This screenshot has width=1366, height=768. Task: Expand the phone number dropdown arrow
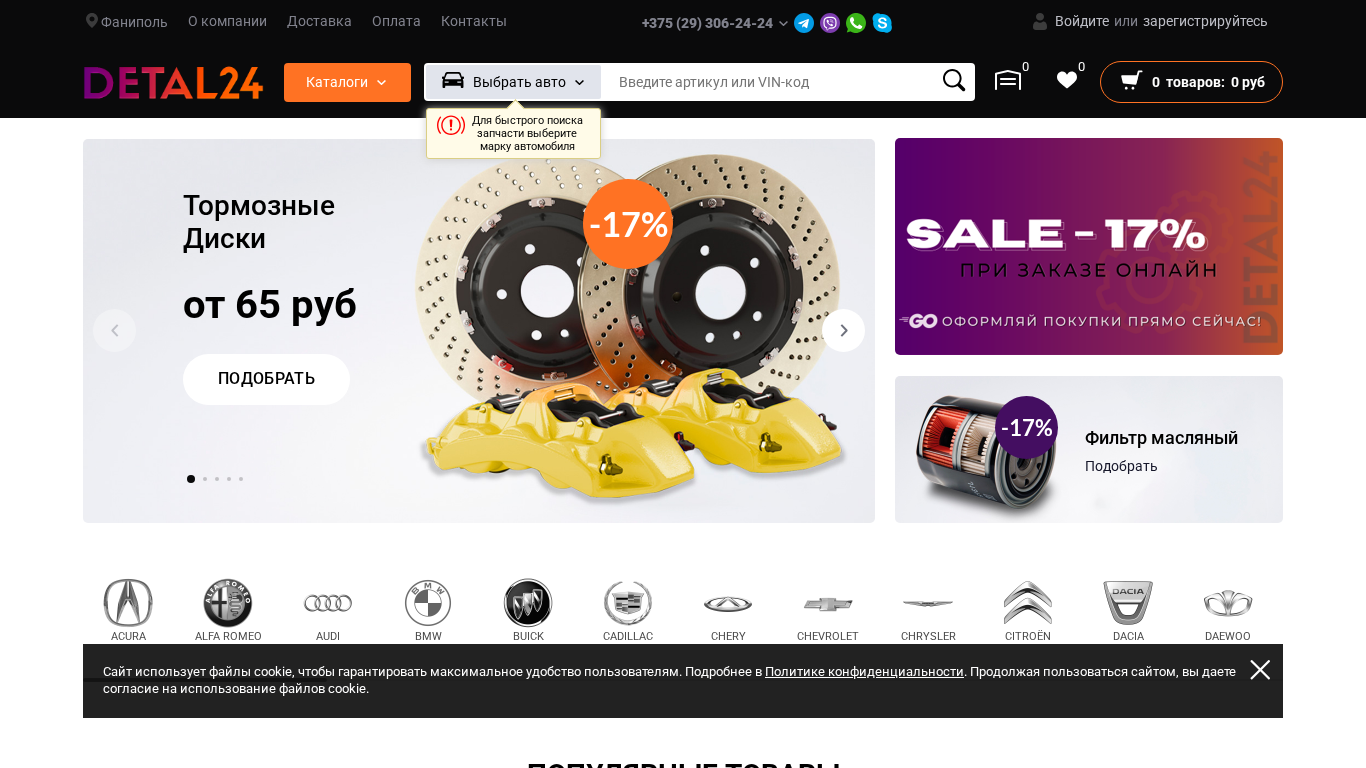point(783,23)
